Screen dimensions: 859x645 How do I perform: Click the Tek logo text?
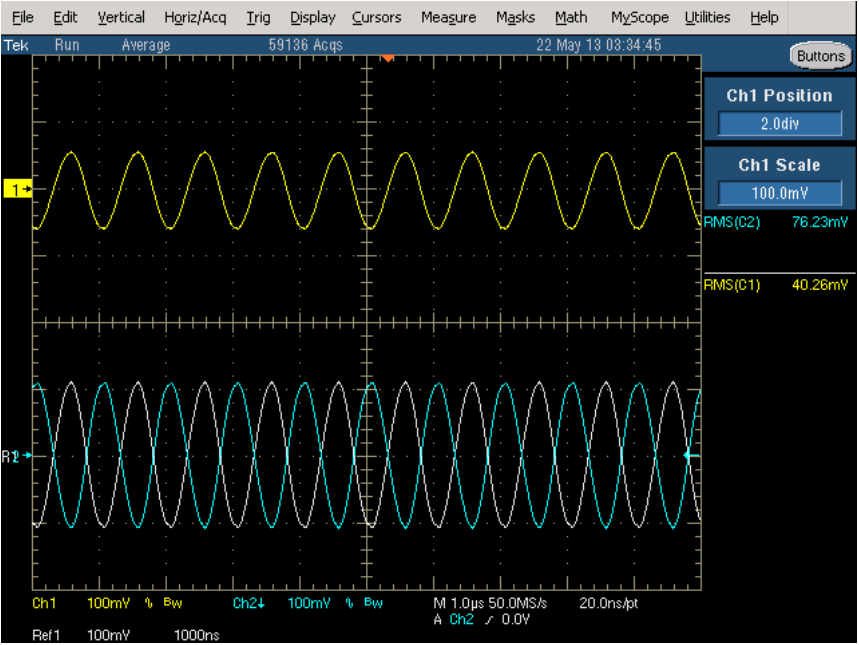click(16, 45)
